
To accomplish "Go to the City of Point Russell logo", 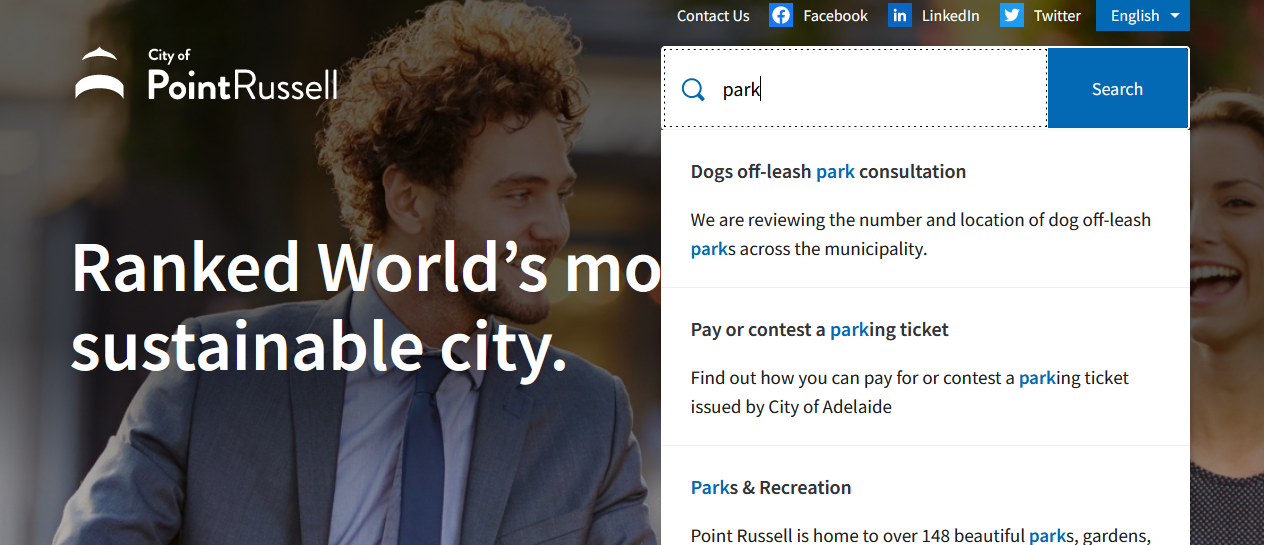I will tap(207, 74).
